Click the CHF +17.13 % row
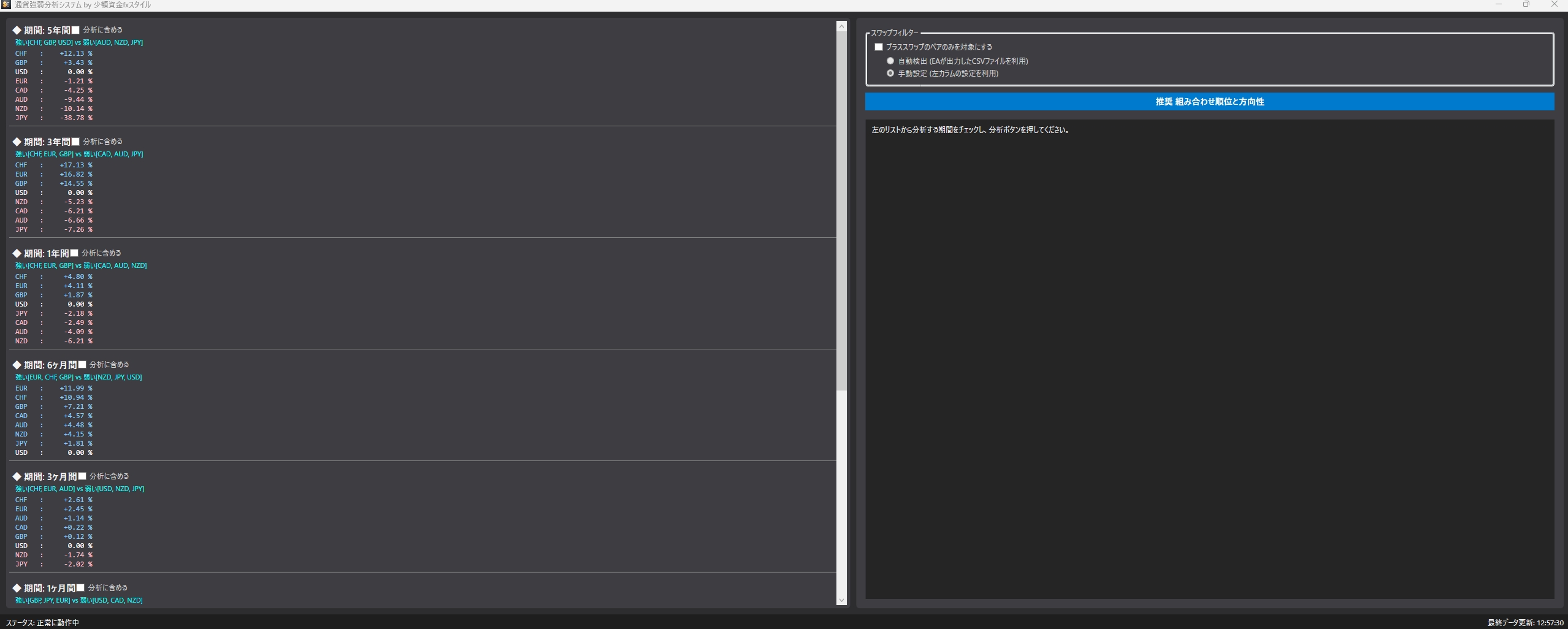This screenshot has height=629, width=1568. tap(54, 165)
